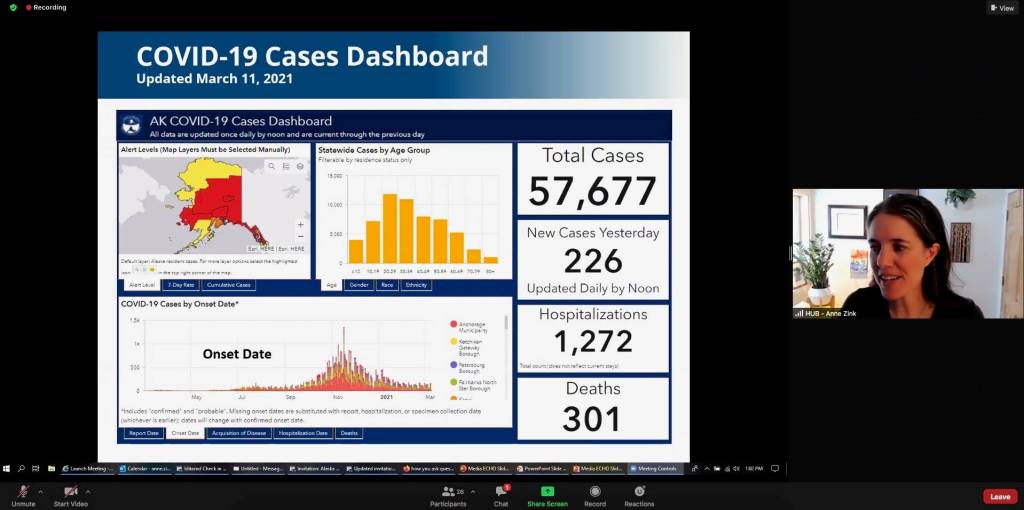
Task: Start Video from the Zoom toolbar
Action: (x=70, y=493)
